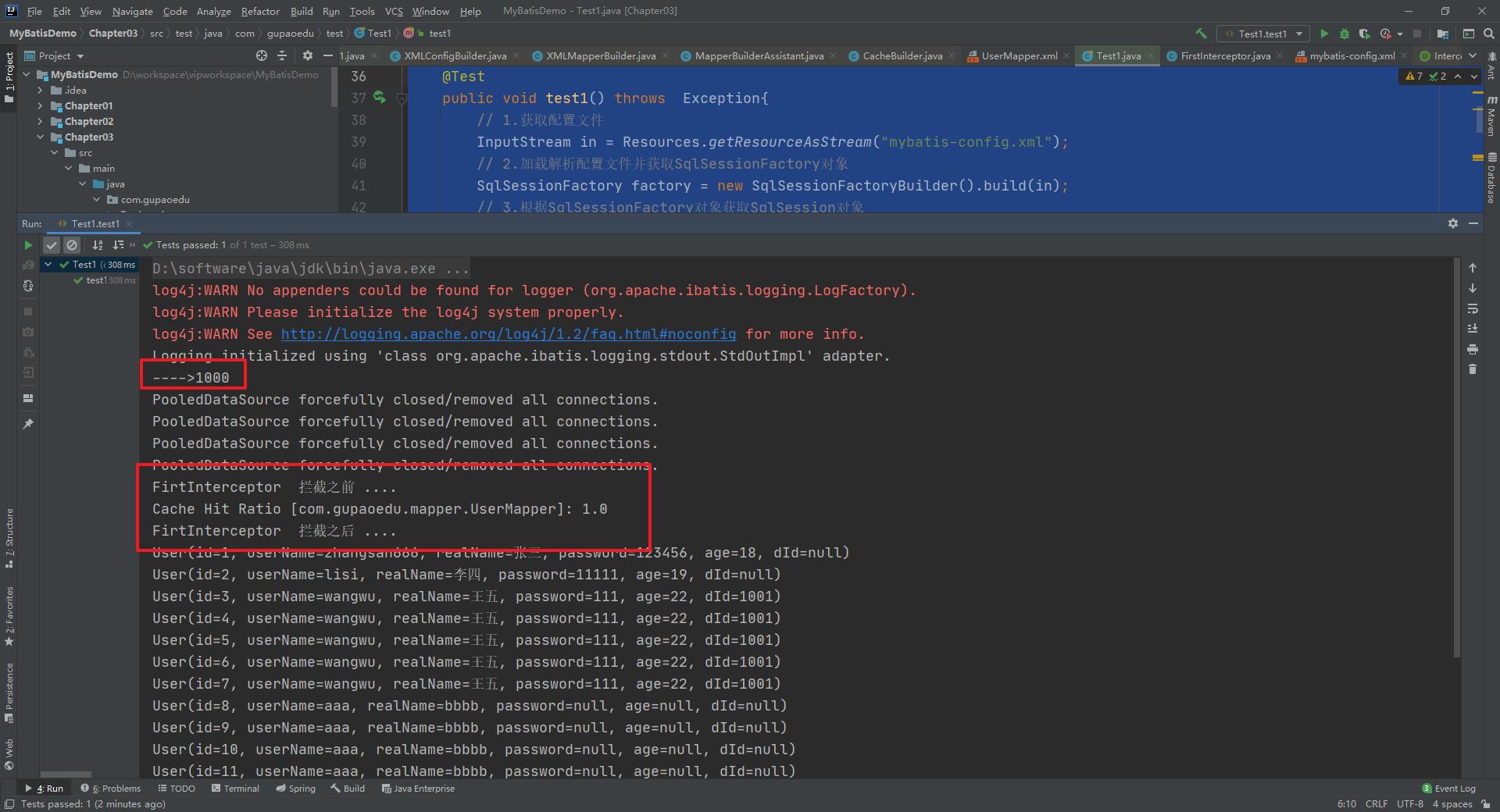1500x812 pixels.
Task: Open Run panel settings gear
Action: coord(1453,223)
